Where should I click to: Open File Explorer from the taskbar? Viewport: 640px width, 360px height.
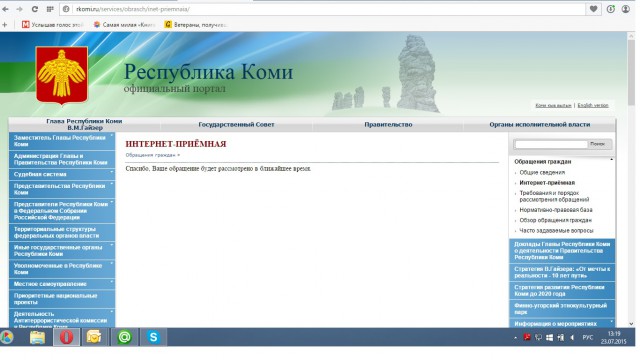coord(38,337)
